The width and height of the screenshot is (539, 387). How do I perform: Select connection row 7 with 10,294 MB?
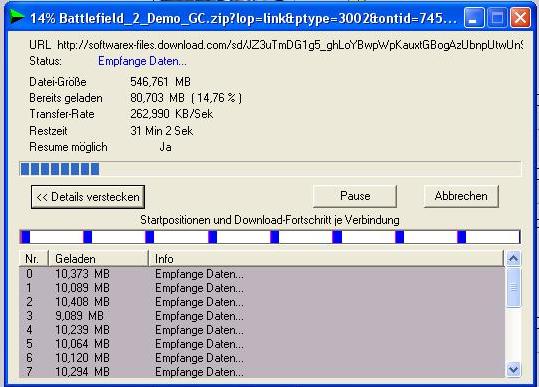(x=262, y=372)
